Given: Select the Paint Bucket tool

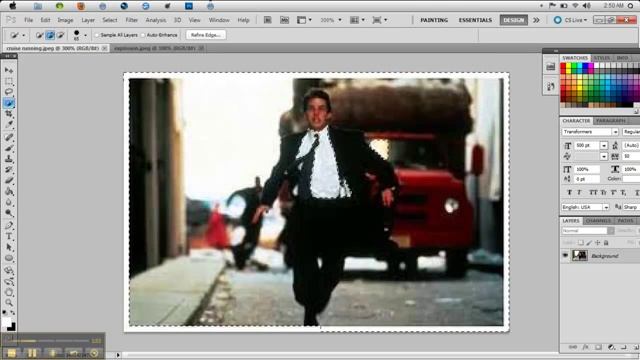Looking at the screenshot, I should point(9,191).
